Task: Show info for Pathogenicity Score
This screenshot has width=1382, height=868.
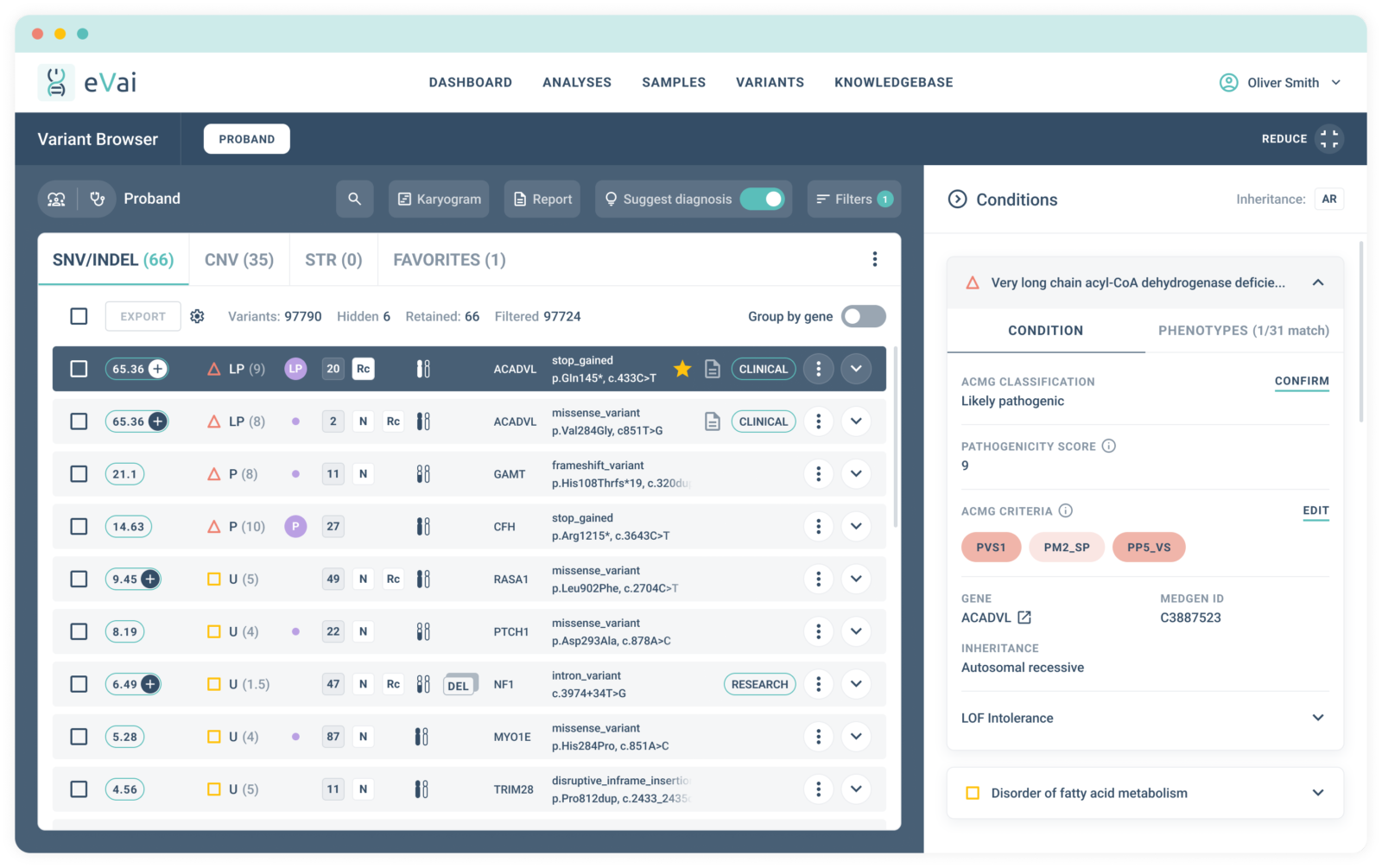Action: click(x=1109, y=446)
